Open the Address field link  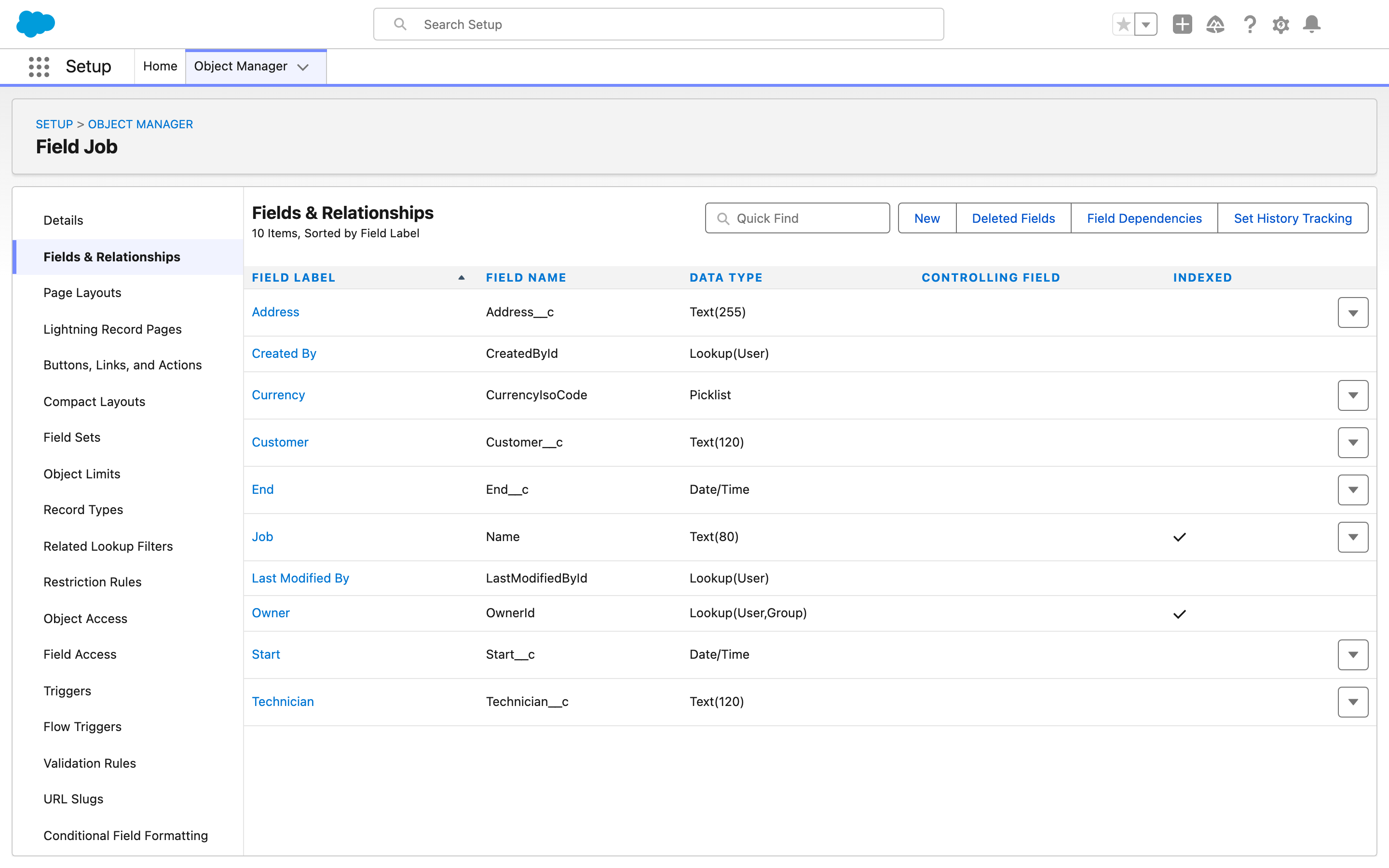[x=275, y=312]
